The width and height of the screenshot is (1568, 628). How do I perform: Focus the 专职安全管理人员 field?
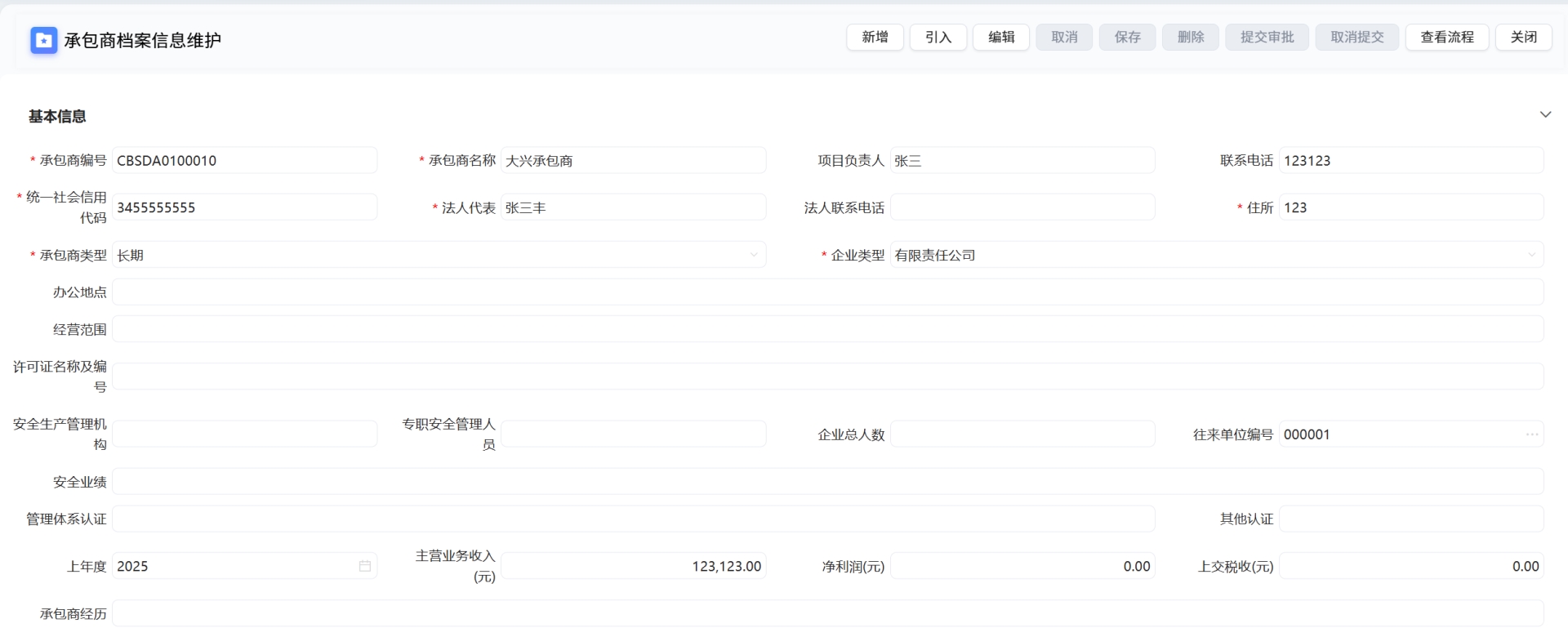(x=634, y=434)
